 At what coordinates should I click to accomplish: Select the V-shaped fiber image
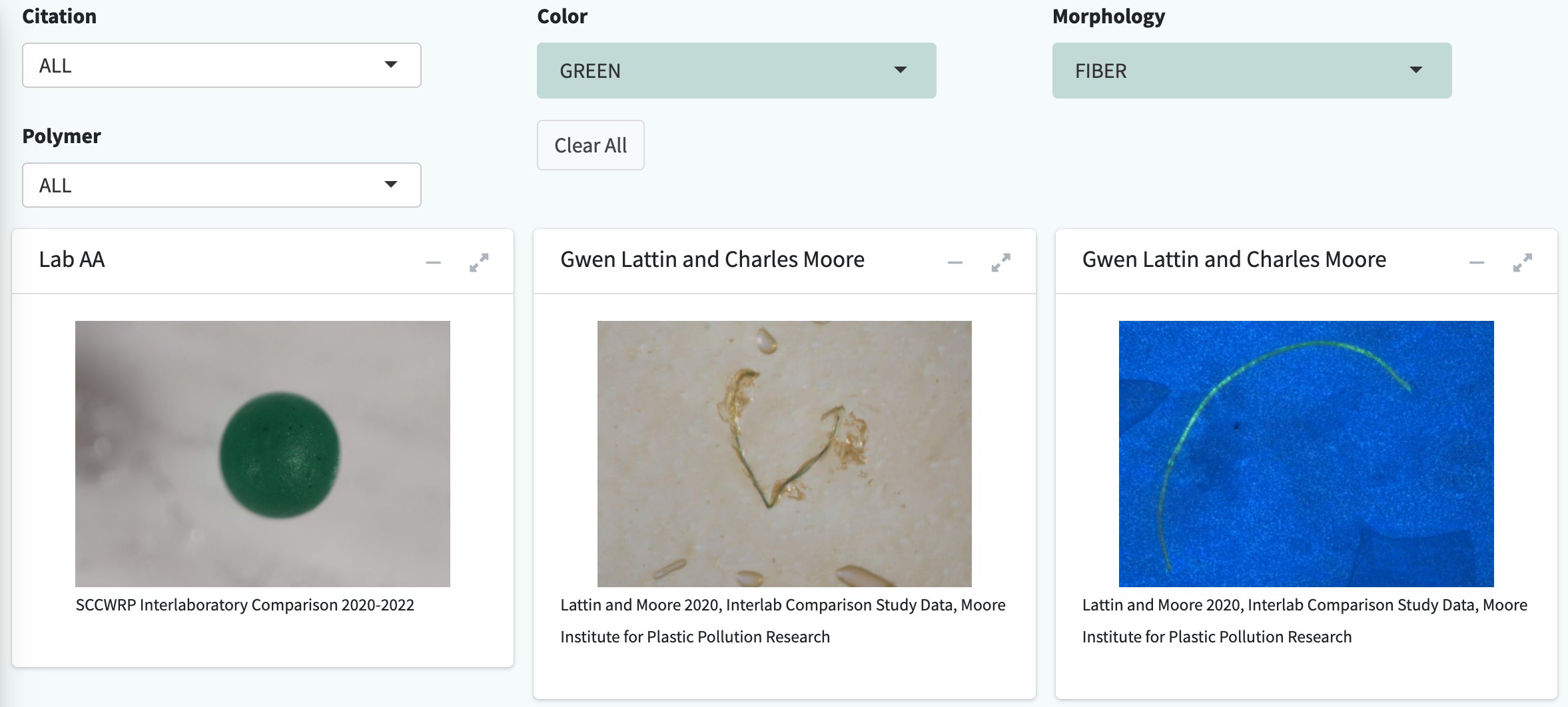[x=784, y=454]
